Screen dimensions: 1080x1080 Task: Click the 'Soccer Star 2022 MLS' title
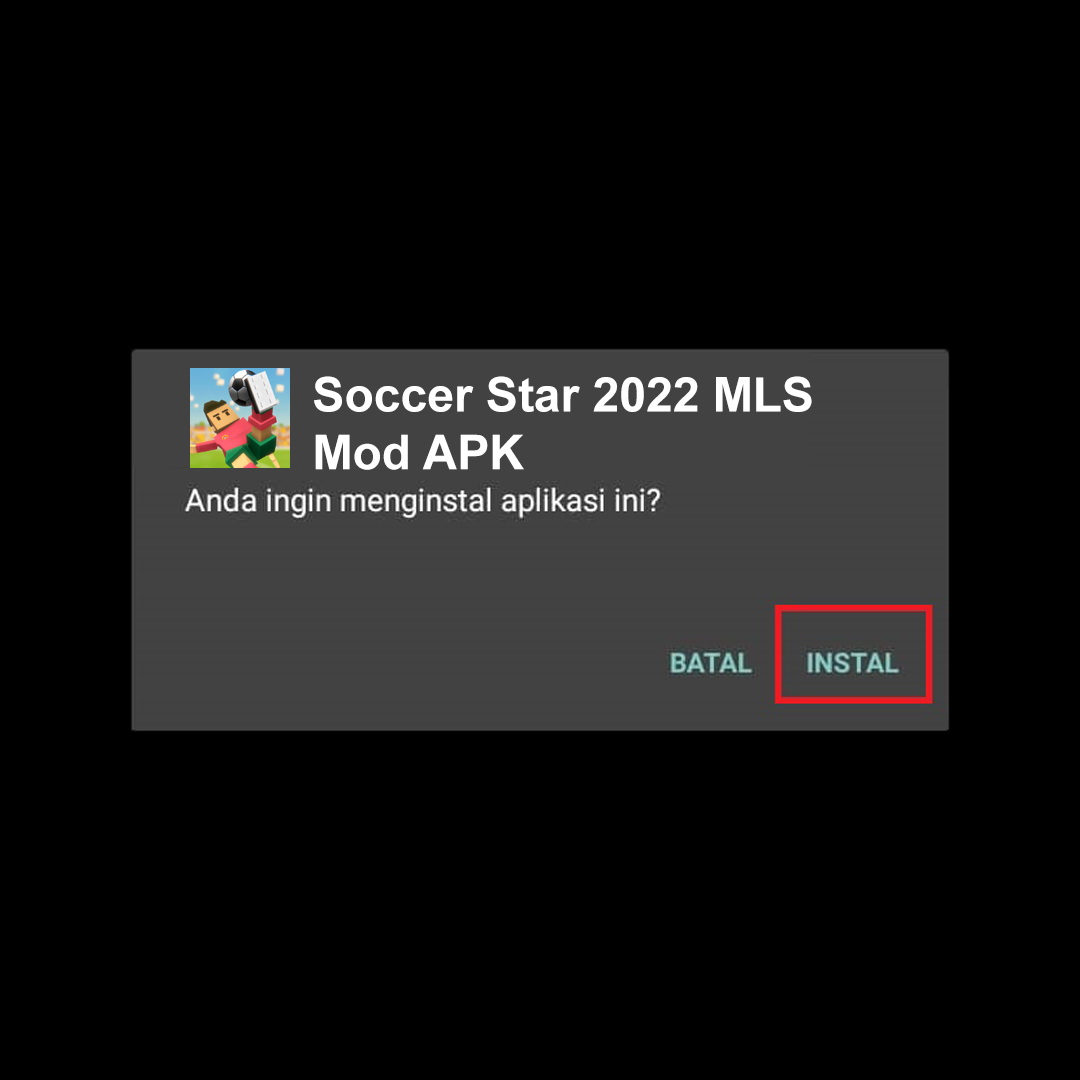coord(562,395)
